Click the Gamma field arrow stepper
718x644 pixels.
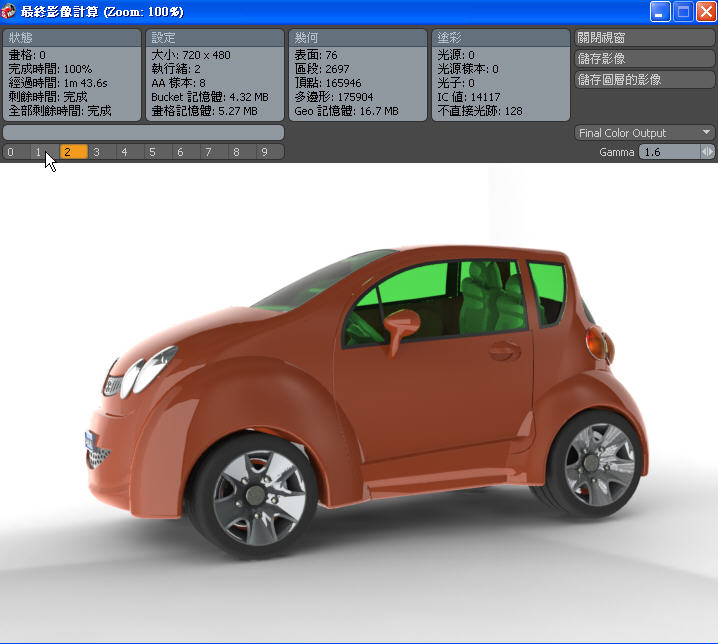point(707,152)
